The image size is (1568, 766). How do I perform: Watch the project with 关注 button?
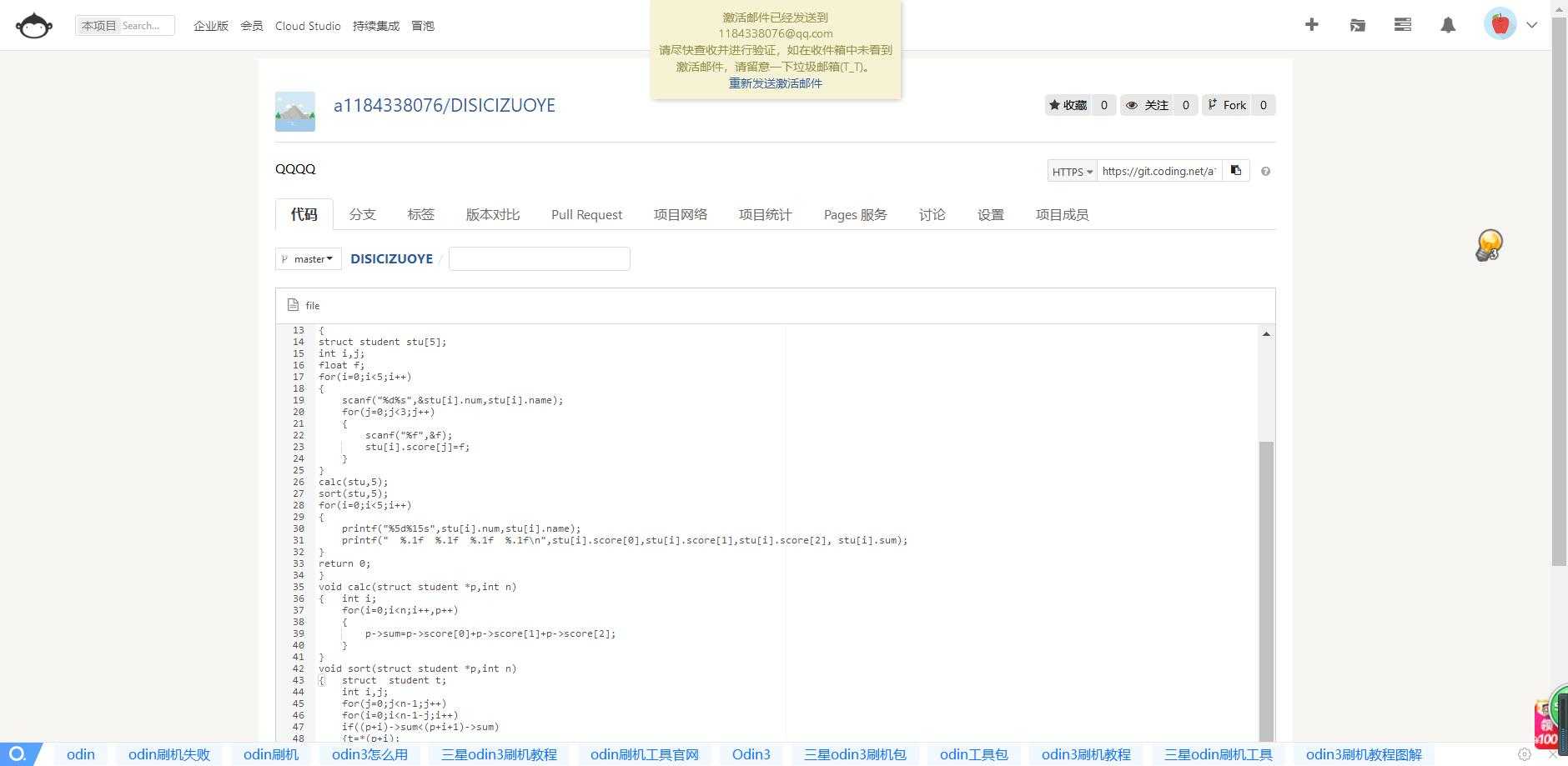coord(1148,105)
